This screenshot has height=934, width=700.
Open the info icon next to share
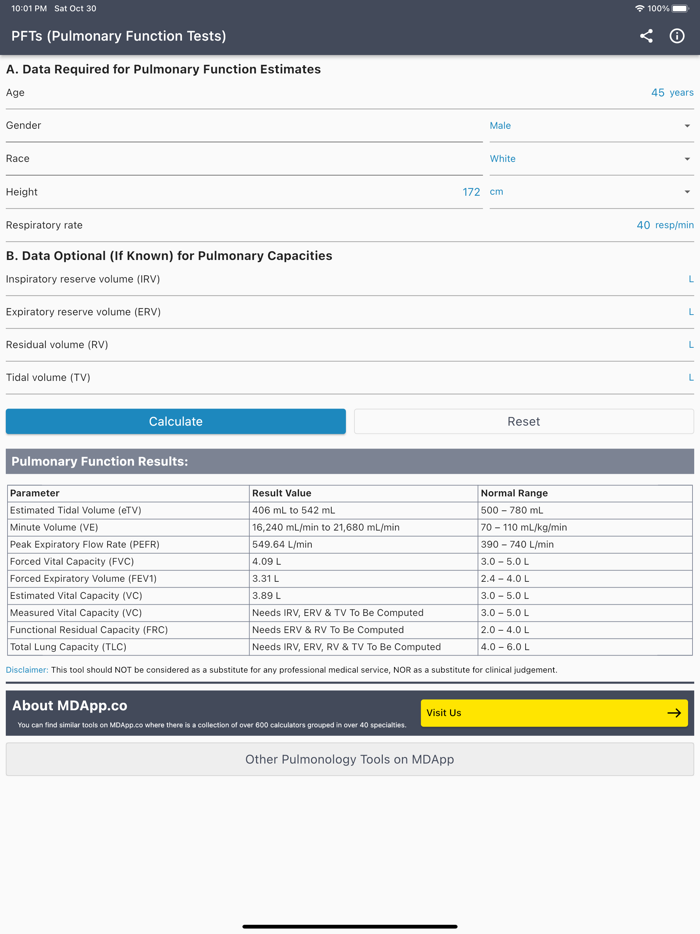[677, 36]
